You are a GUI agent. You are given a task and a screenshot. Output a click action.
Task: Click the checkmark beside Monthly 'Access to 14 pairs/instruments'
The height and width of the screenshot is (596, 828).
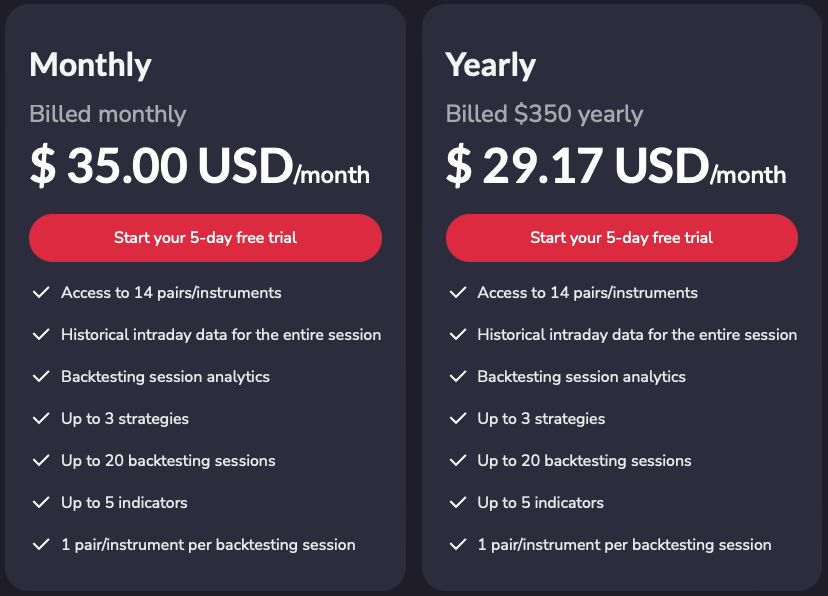(x=41, y=293)
